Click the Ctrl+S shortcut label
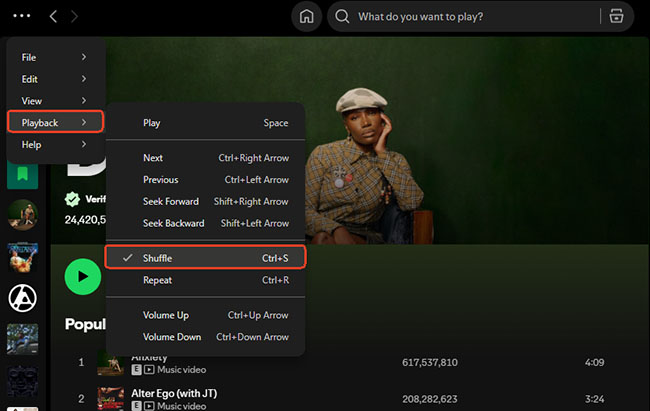The image size is (650, 411). coord(275,258)
